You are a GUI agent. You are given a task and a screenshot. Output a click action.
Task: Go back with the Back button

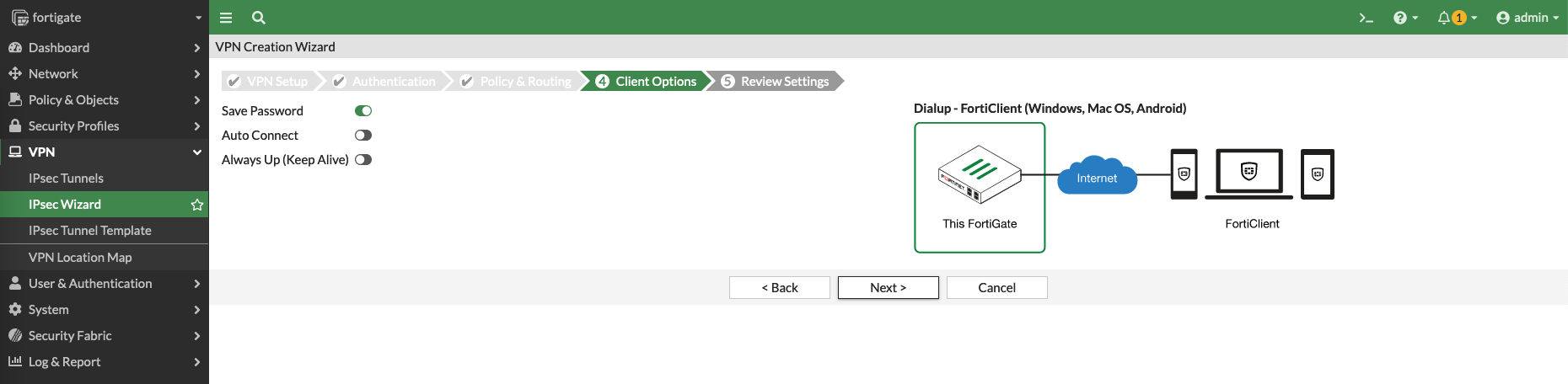(x=779, y=288)
